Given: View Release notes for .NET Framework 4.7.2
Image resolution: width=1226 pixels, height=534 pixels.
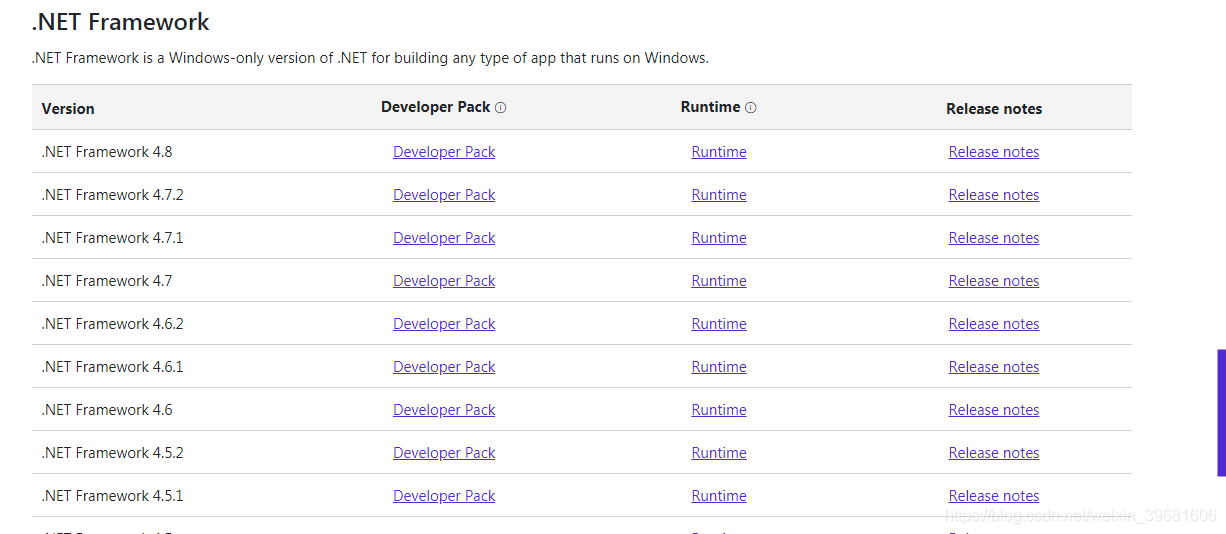Looking at the screenshot, I should click(x=994, y=195).
